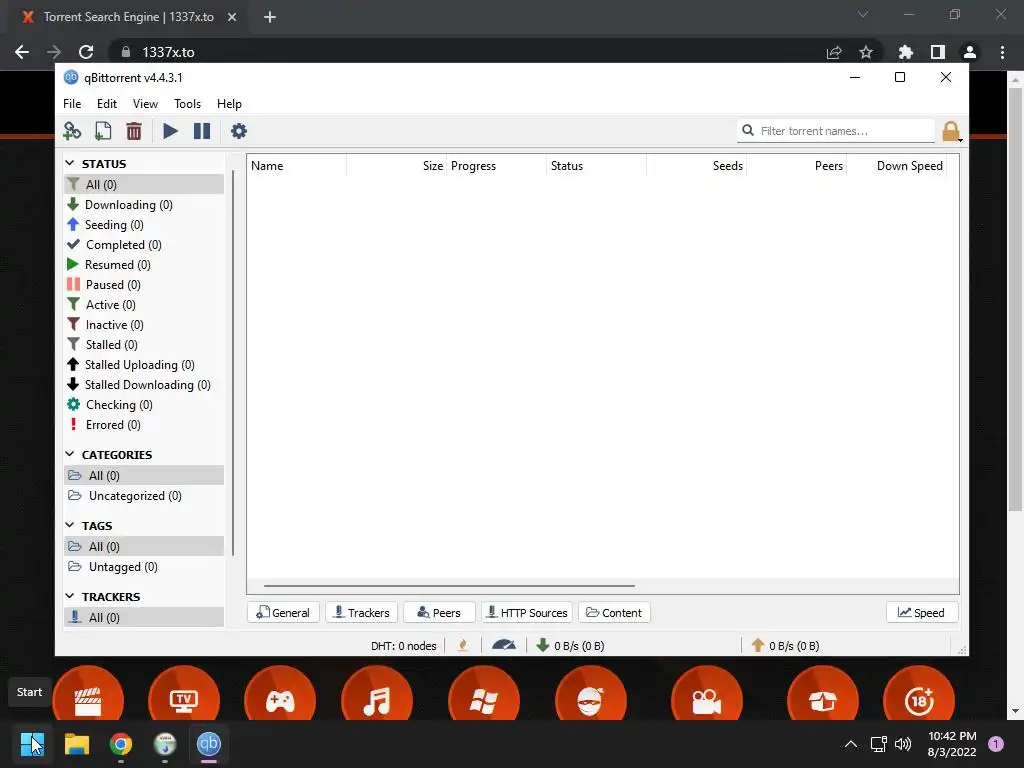Viewport: 1024px width, 768px height.
Task: Open Anime ninja category icon on 1337x
Action: [x=591, y=697]
